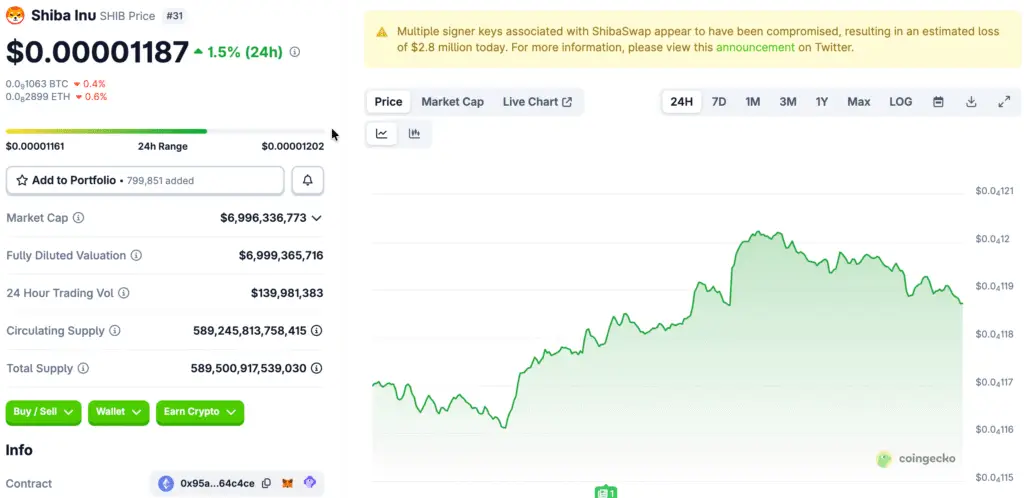Image resolution: width=1024 pixels, height=498 pixels.
Task: Switch to the Market Cap tab
Action: [453, 102]
